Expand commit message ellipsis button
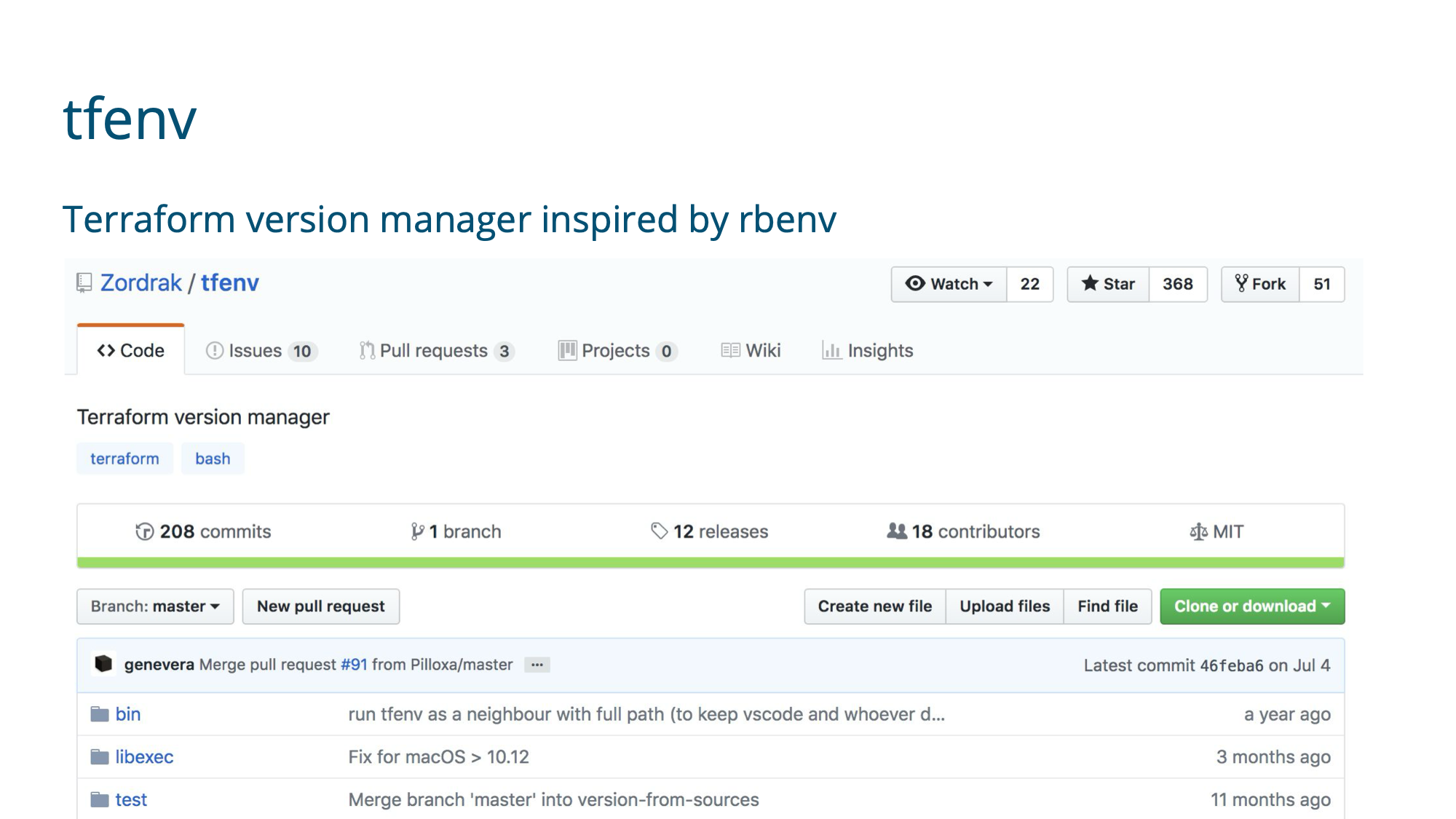This screenshot has width=1456, height=819. 537,665
